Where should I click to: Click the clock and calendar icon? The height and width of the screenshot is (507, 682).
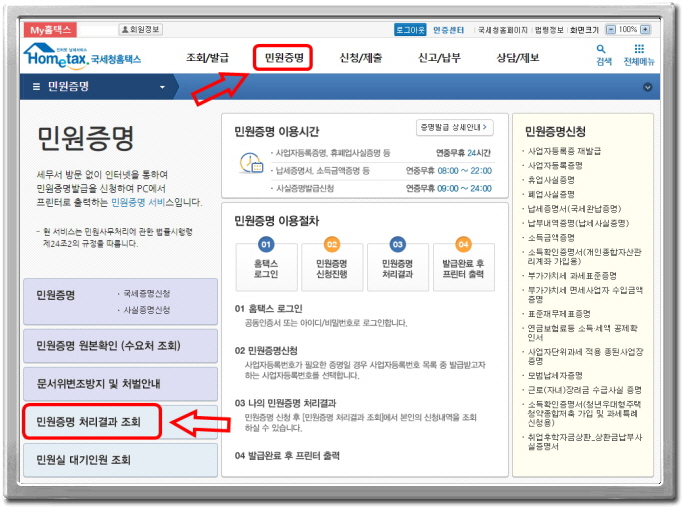(251, 163)
